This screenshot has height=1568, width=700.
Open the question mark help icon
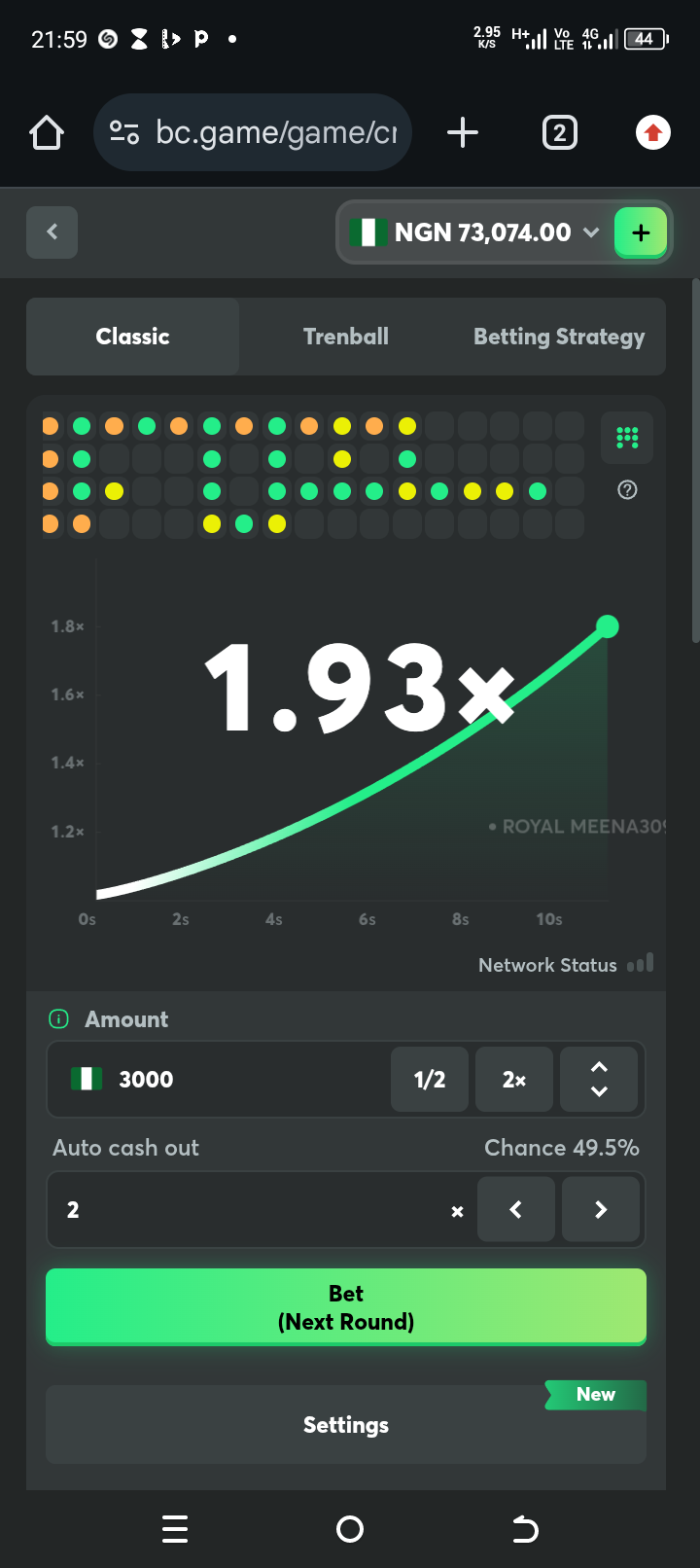click(627, 490)
